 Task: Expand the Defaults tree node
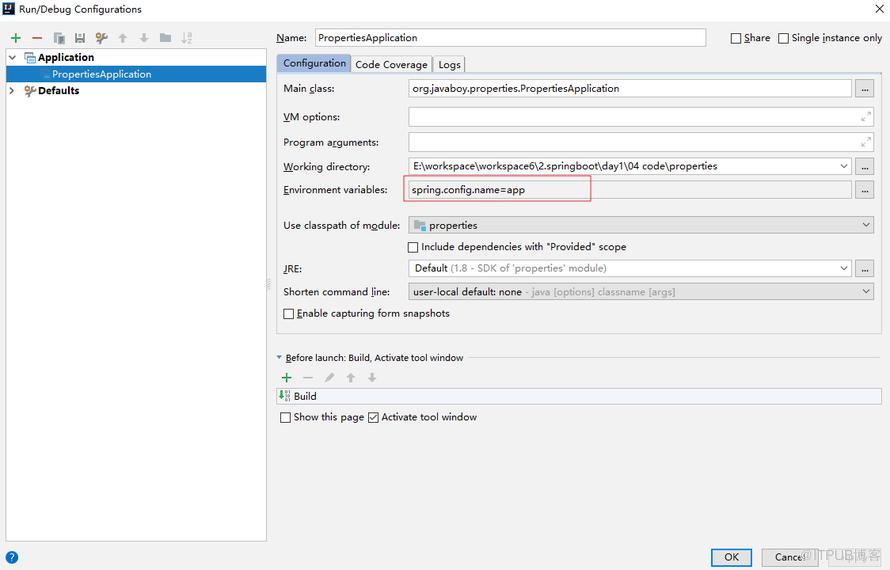click(12, 91)
